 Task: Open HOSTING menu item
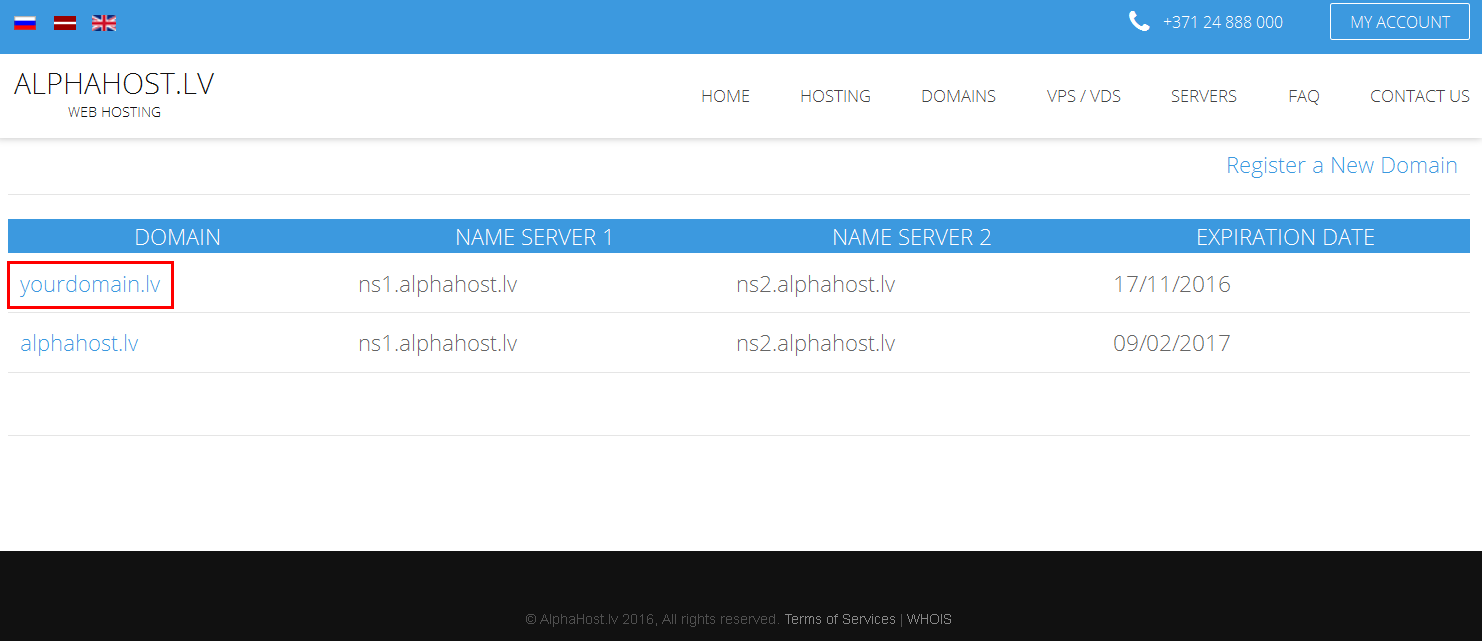(835, 96)
